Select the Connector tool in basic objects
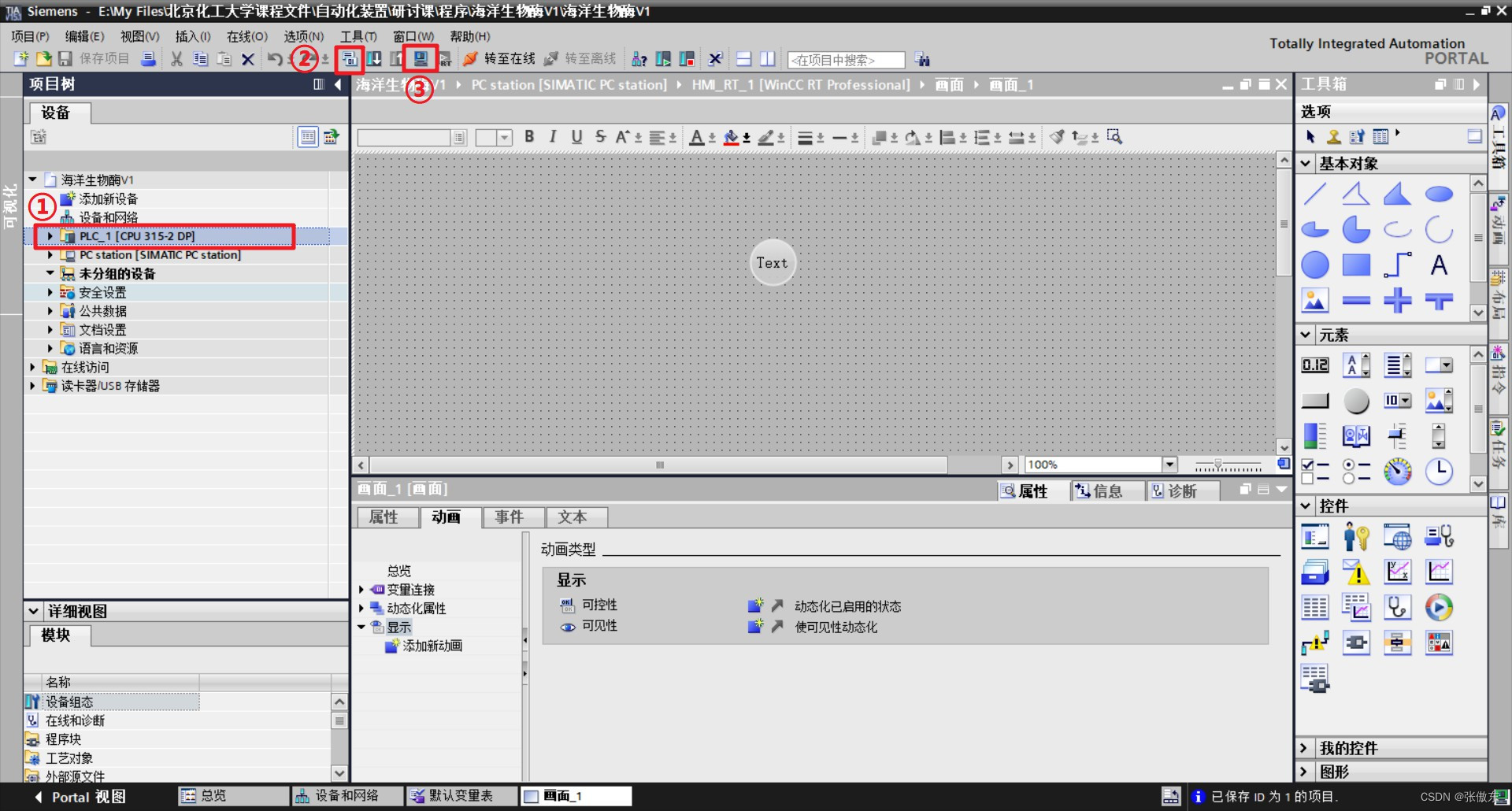Screen dimensions: 1512x811 1398,265
